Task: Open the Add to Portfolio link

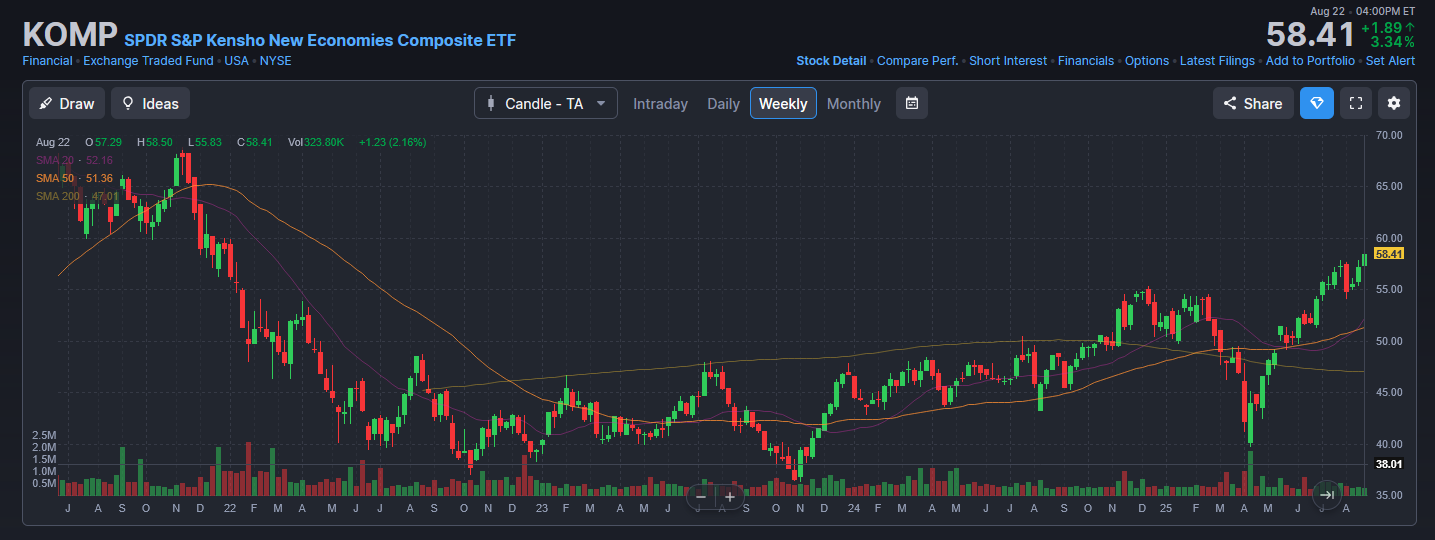Action: click(x=1310, y=61)
